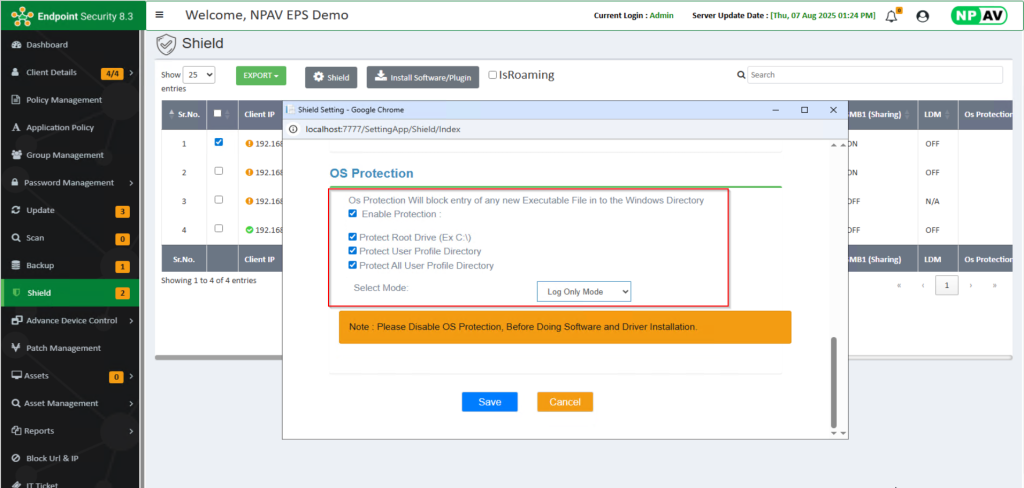Viewport: 1024px width, 488px height.
Task: Click the notification bell icon
Action: 892,16
